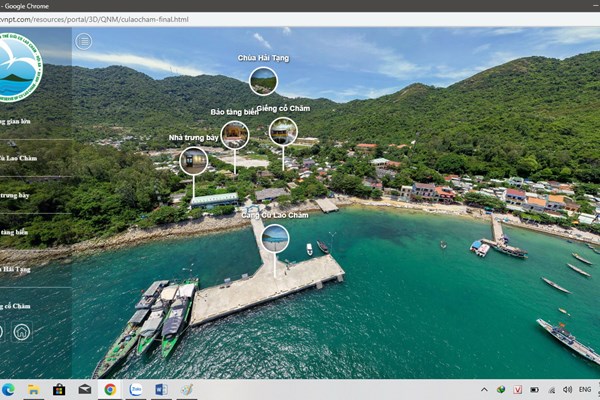The image size is (600, 400).
Task: Expand the hidden system tray icons chevron
Action: coord(484,390)
